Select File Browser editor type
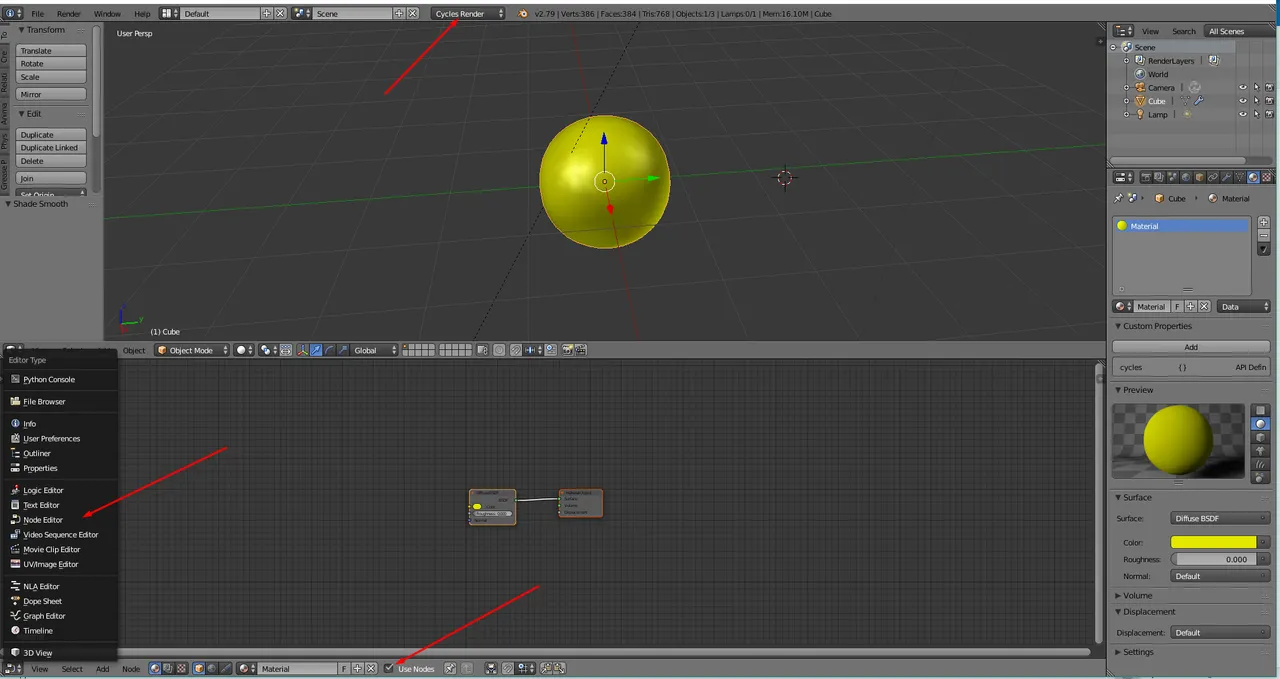 click(x=44, y=401)
